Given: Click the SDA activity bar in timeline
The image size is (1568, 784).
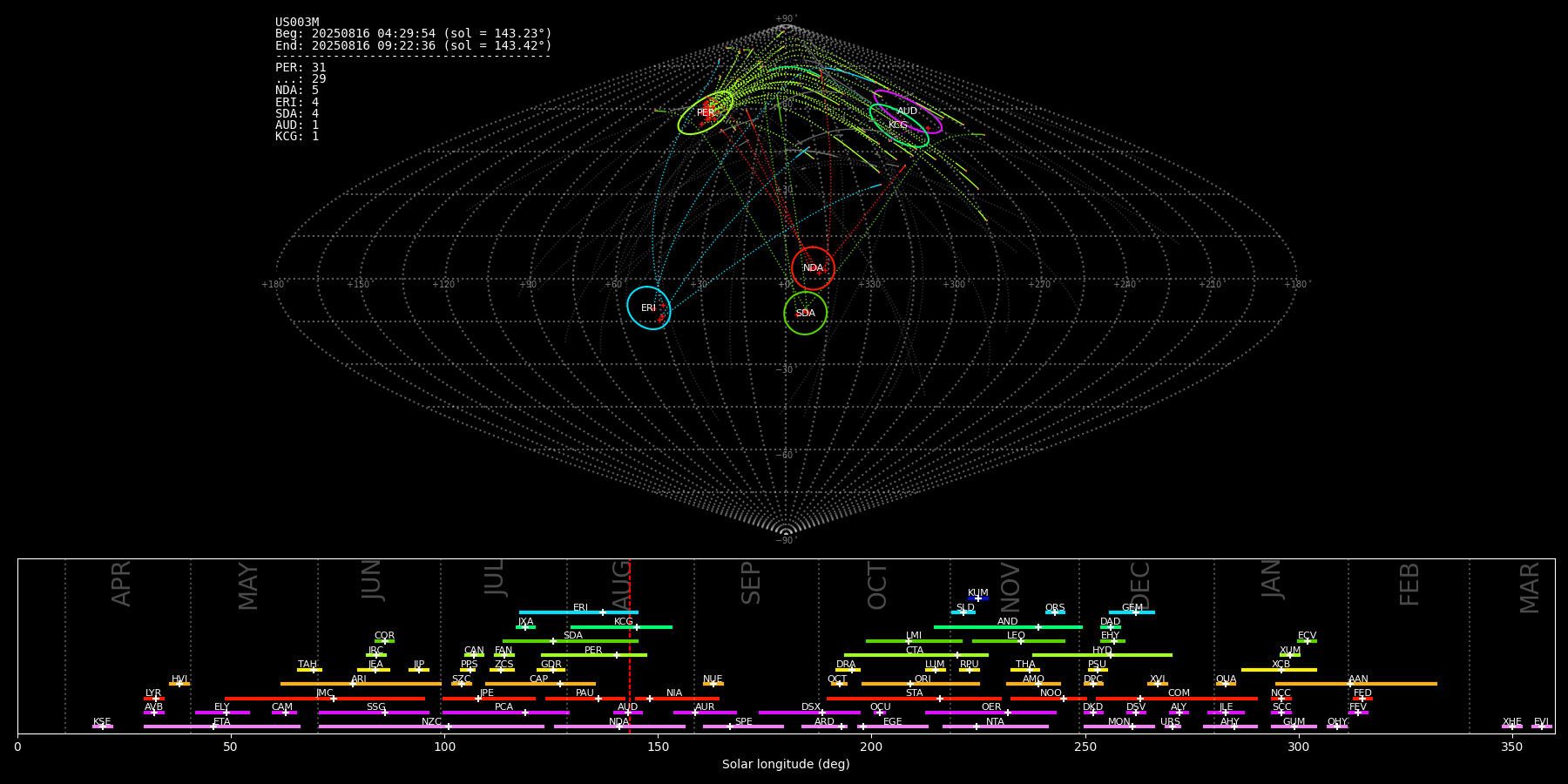Looking at the screenshot, I should [571, 641].
